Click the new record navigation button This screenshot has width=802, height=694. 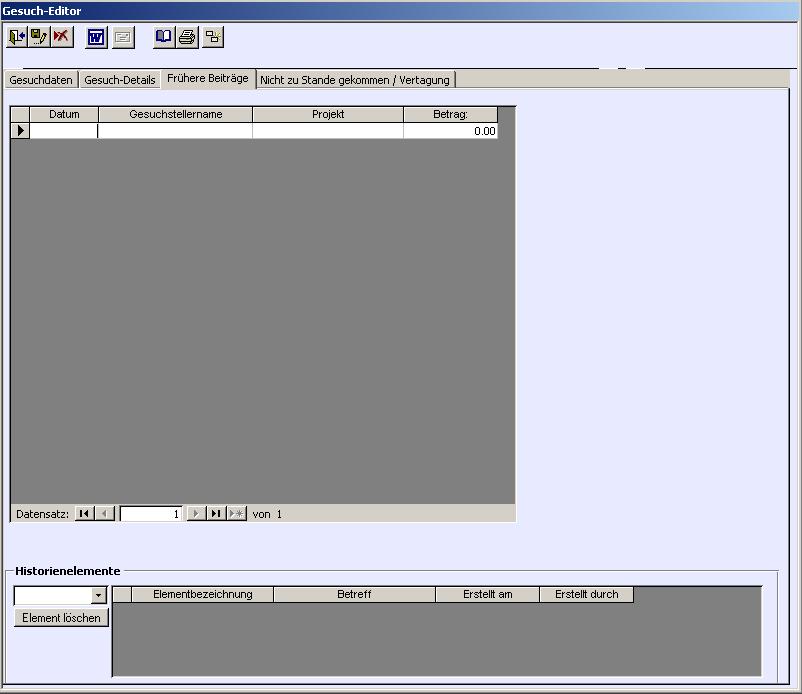click(236, 513)
